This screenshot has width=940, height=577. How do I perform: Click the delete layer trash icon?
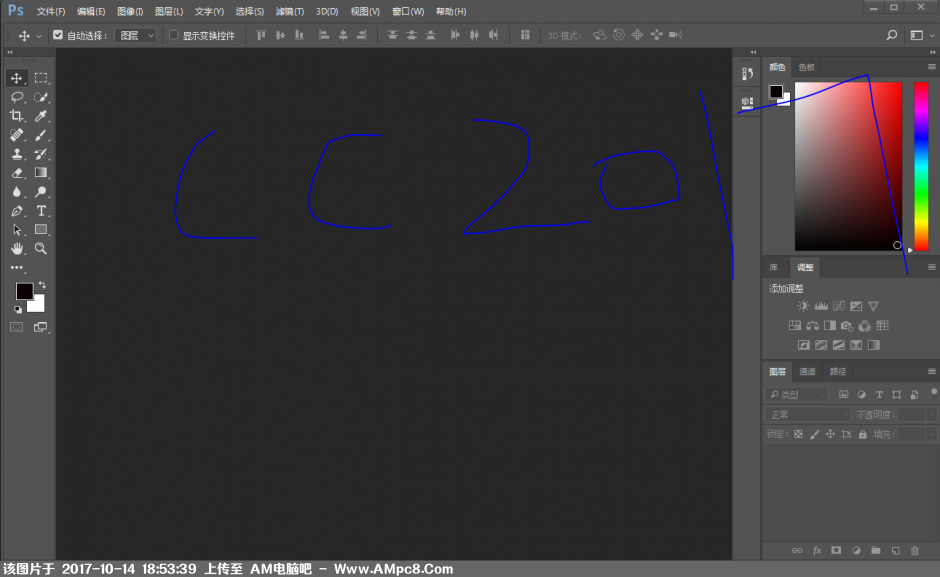coord(915,551)
